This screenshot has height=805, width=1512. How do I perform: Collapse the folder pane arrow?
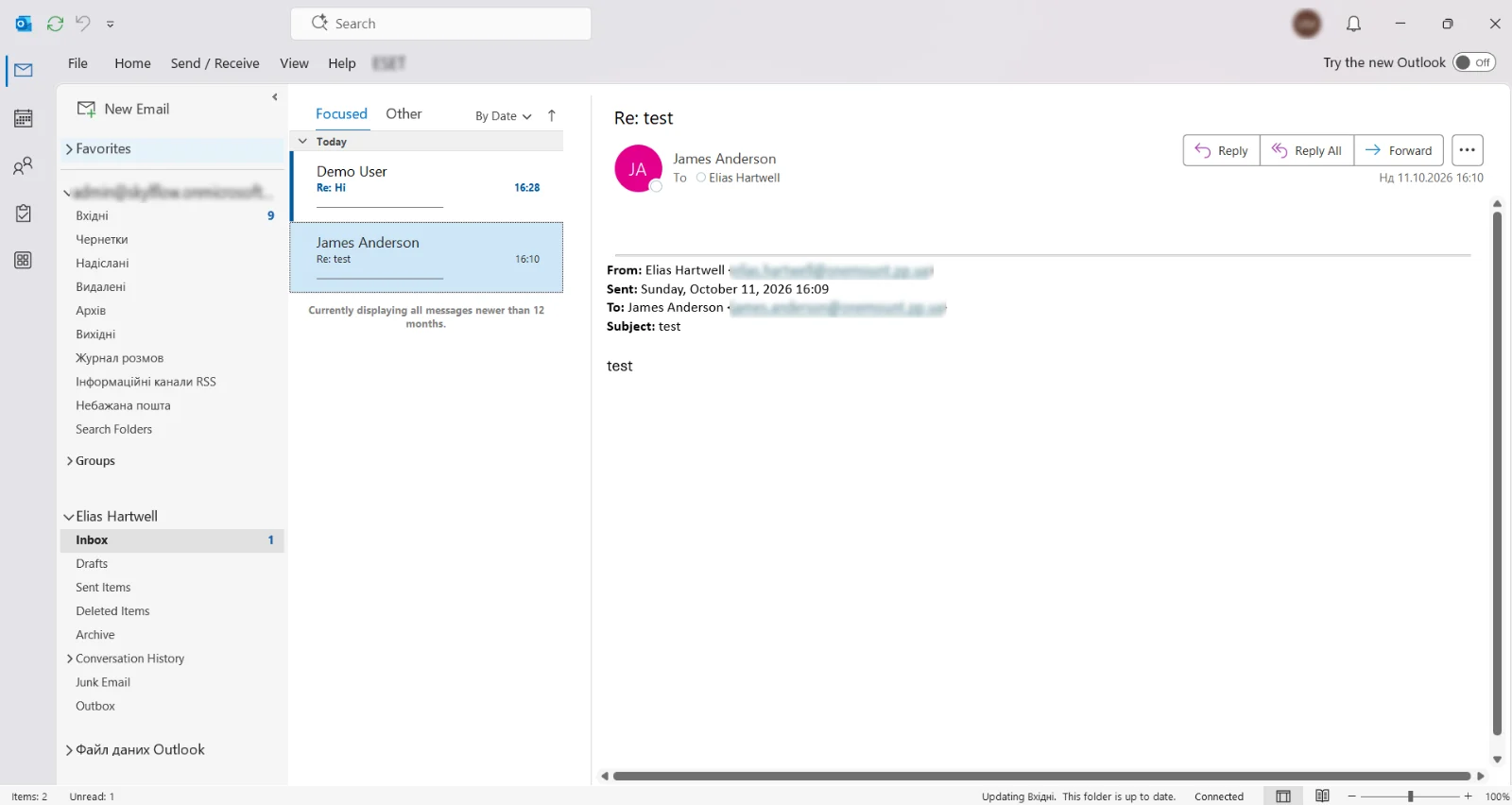coord(275,96)
